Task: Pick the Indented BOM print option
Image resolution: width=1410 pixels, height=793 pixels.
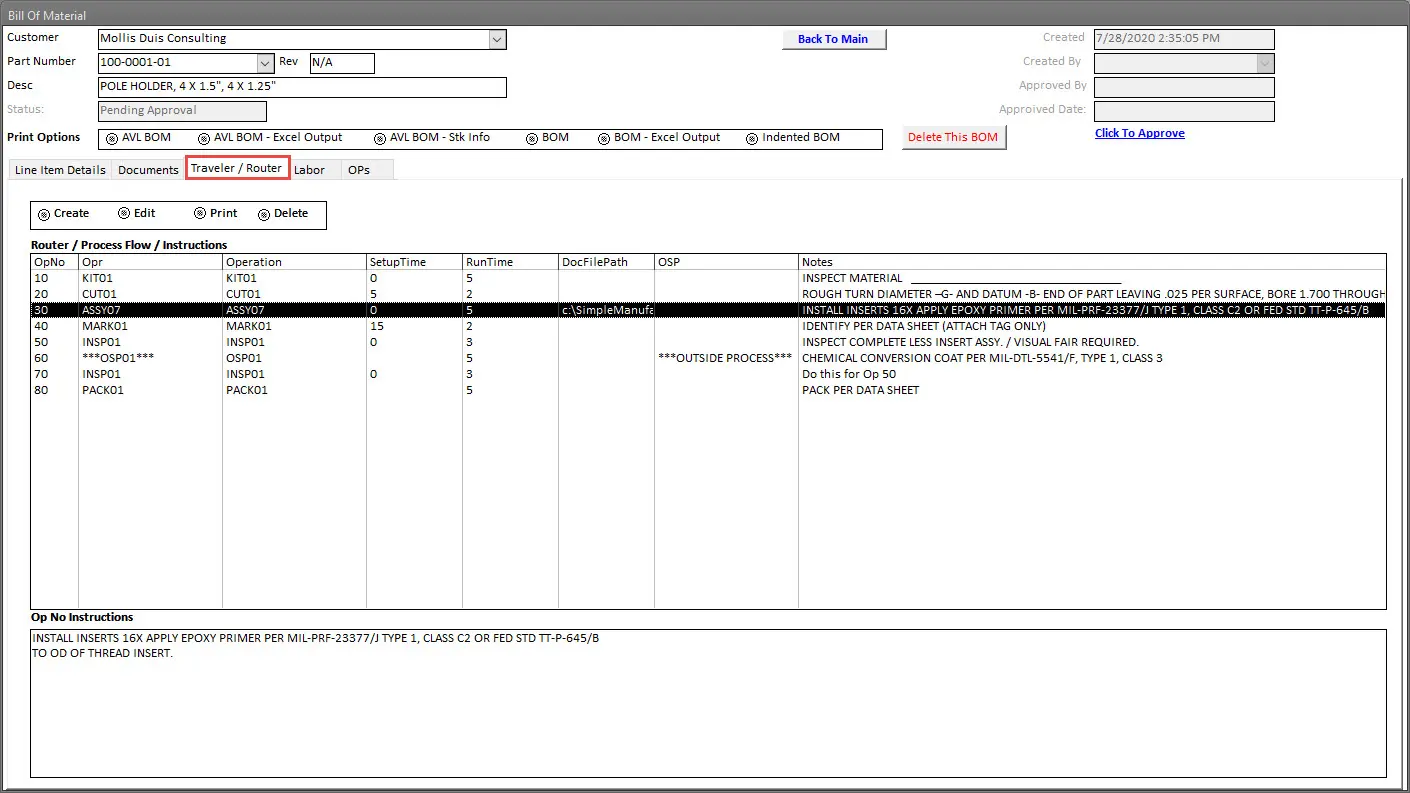Action: click(752, 139)
